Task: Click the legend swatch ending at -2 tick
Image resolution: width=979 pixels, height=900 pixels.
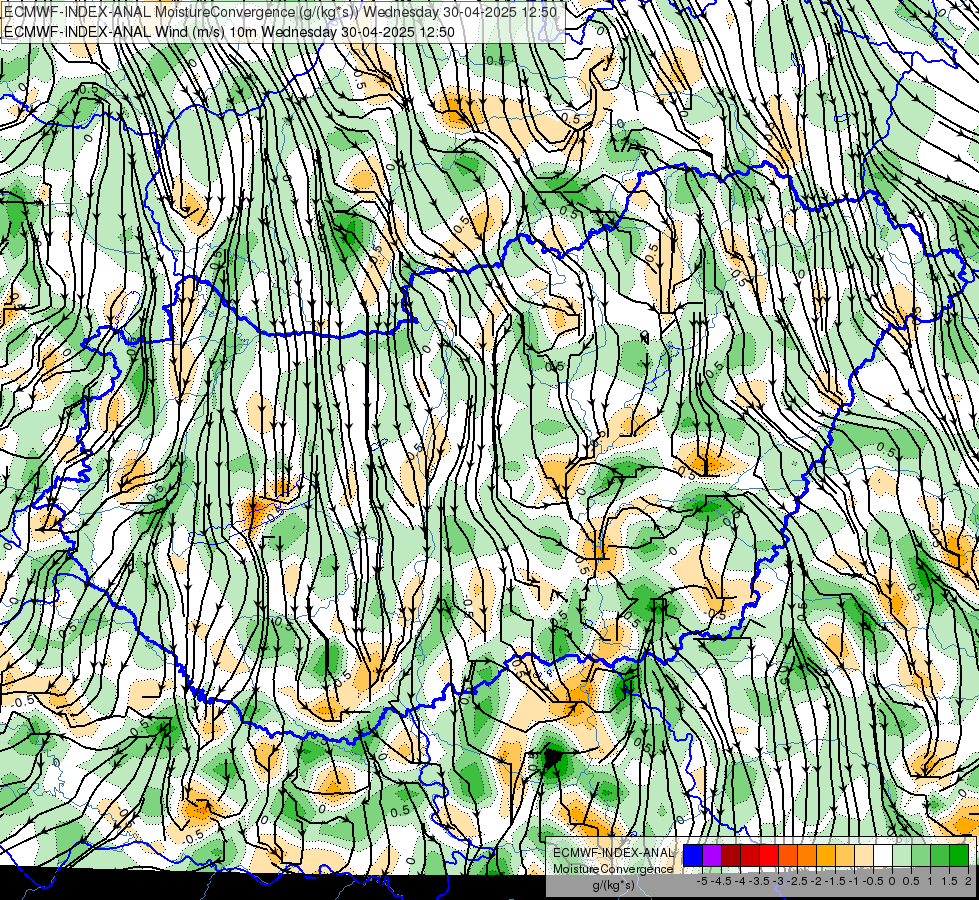Action: click(807, 855)
